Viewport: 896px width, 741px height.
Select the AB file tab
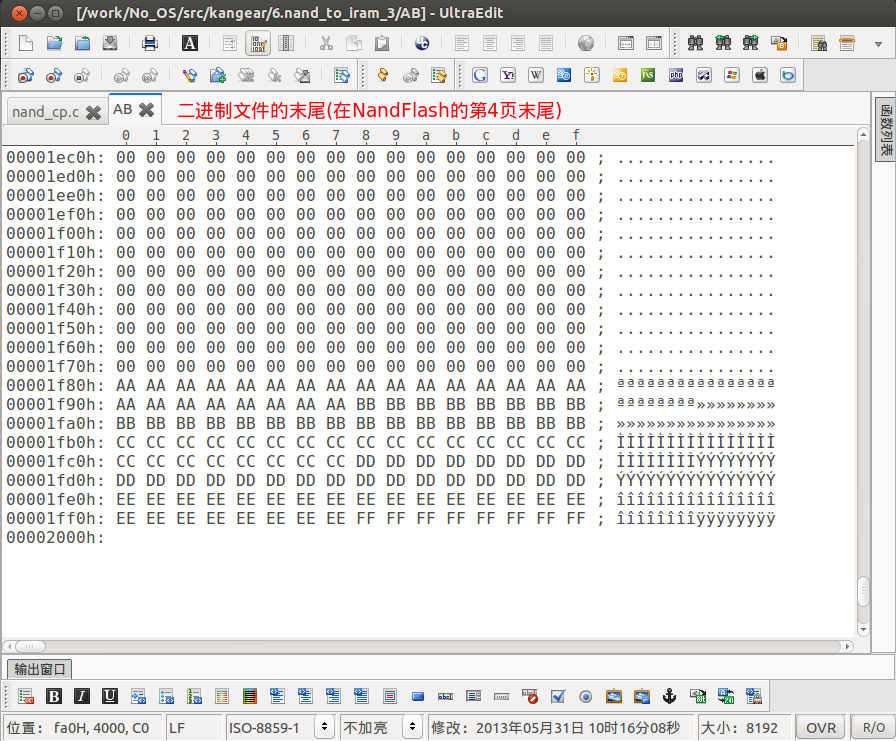point(123,110)
